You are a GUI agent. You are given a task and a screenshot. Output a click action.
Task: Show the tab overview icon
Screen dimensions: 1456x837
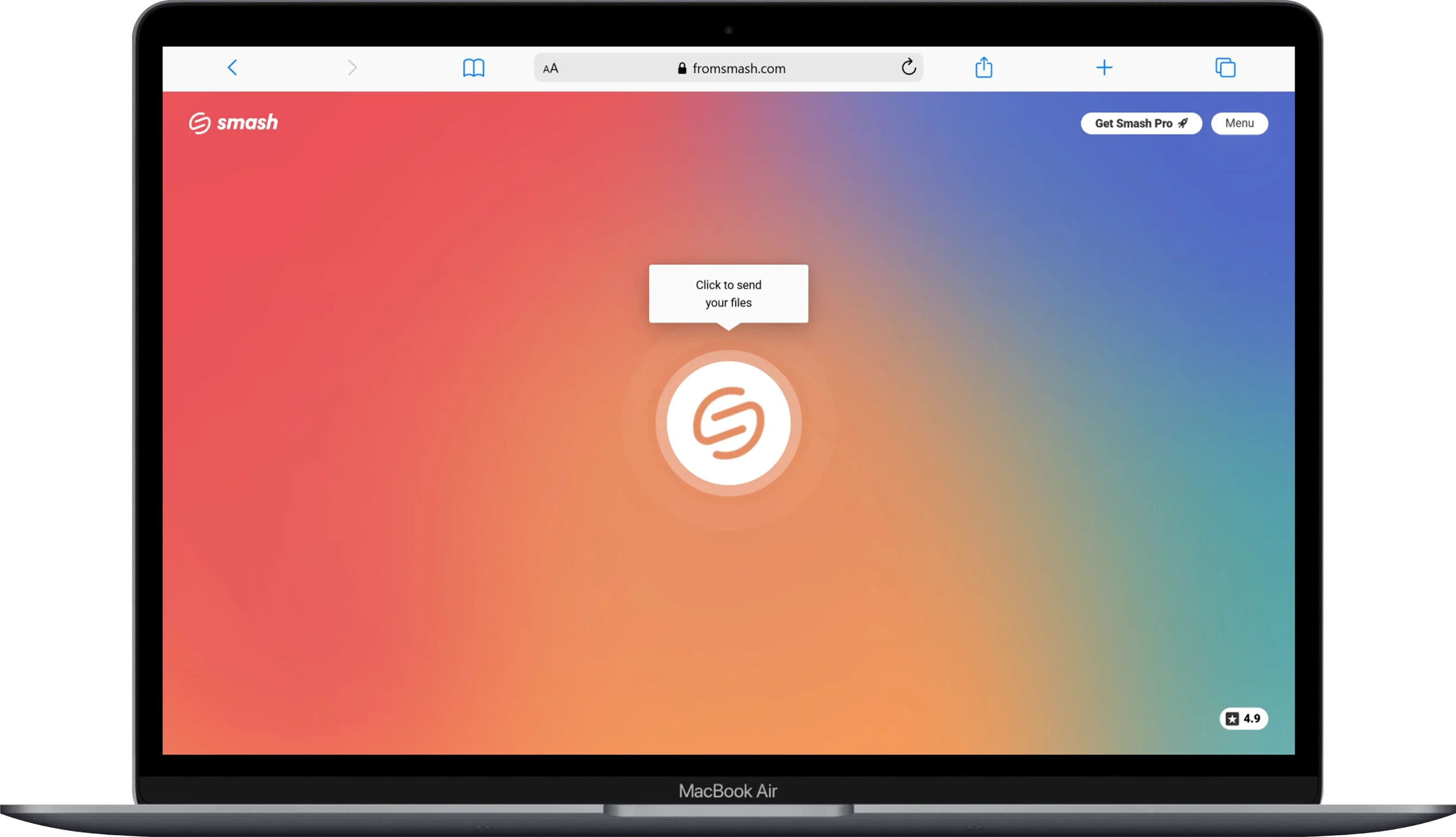click(x=1225, y=68)
